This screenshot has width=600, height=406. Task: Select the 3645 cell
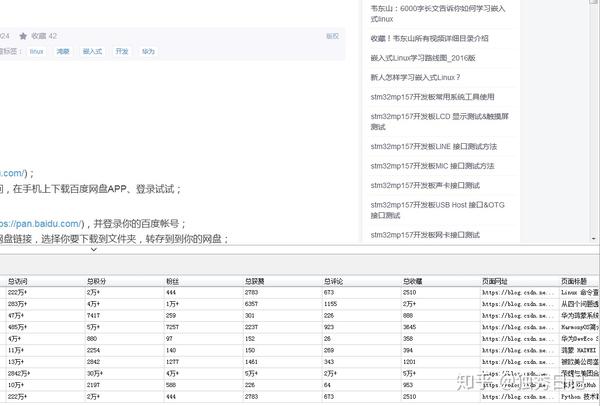pos(440,327)
